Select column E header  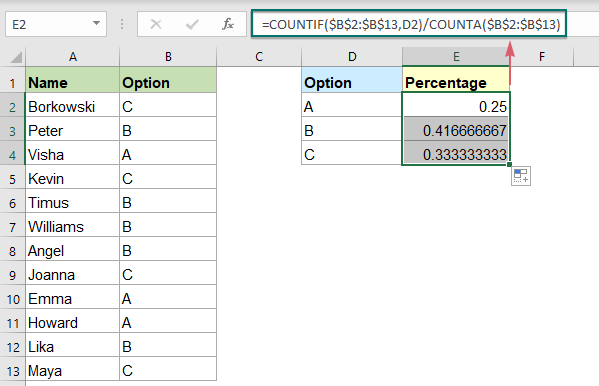(456, 57)
